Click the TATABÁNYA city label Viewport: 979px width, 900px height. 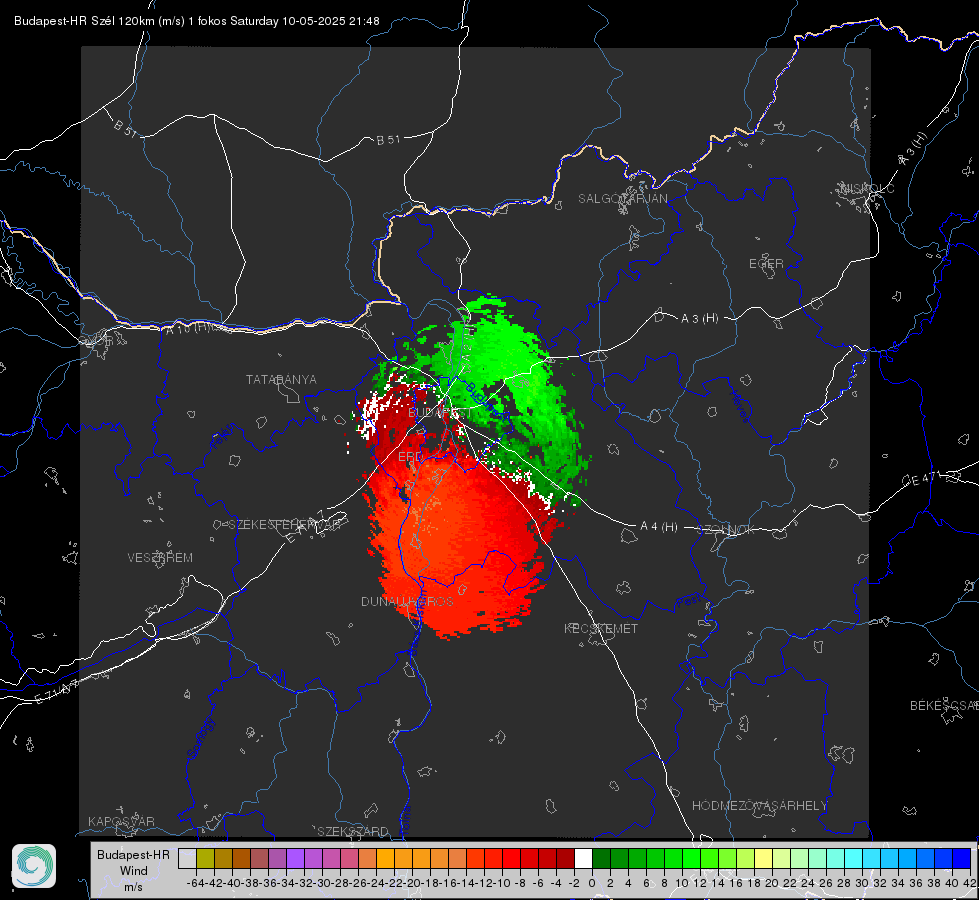coord(281,379)
